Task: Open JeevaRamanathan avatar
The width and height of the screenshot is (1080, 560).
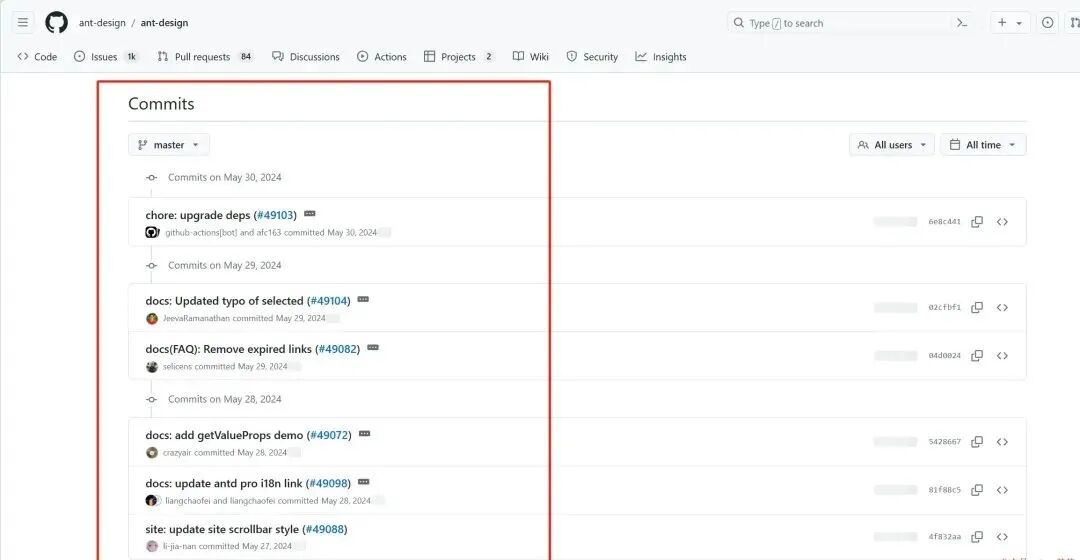Action: pos(152,318)
